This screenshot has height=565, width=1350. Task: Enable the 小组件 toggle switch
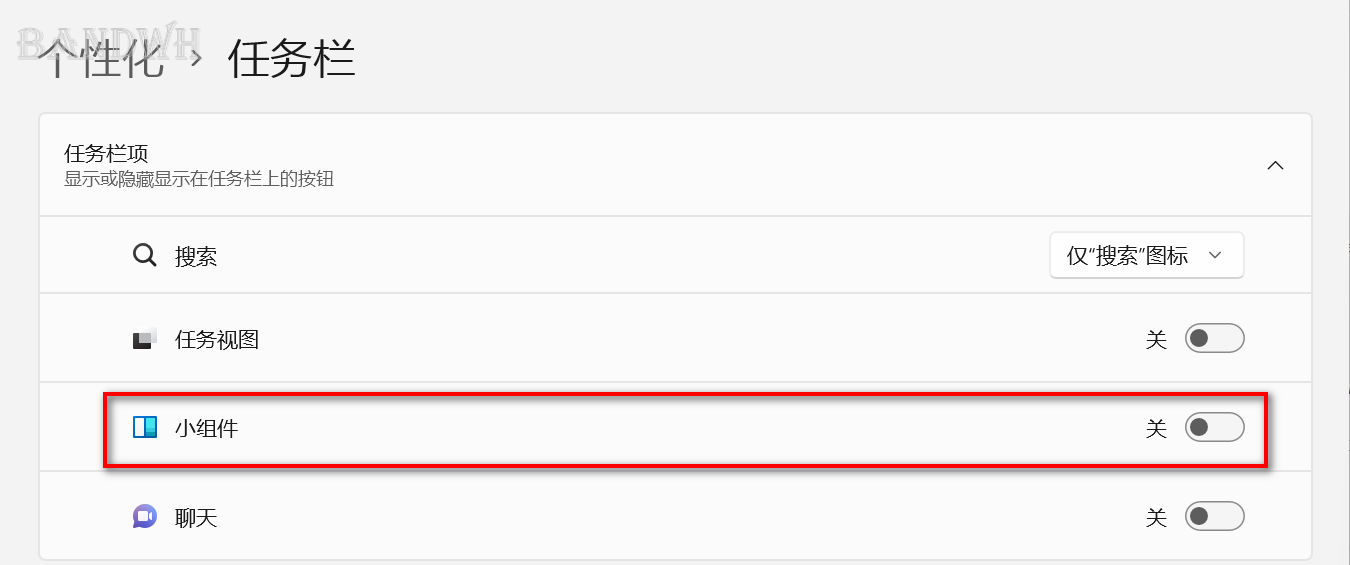click(1214, 428)
